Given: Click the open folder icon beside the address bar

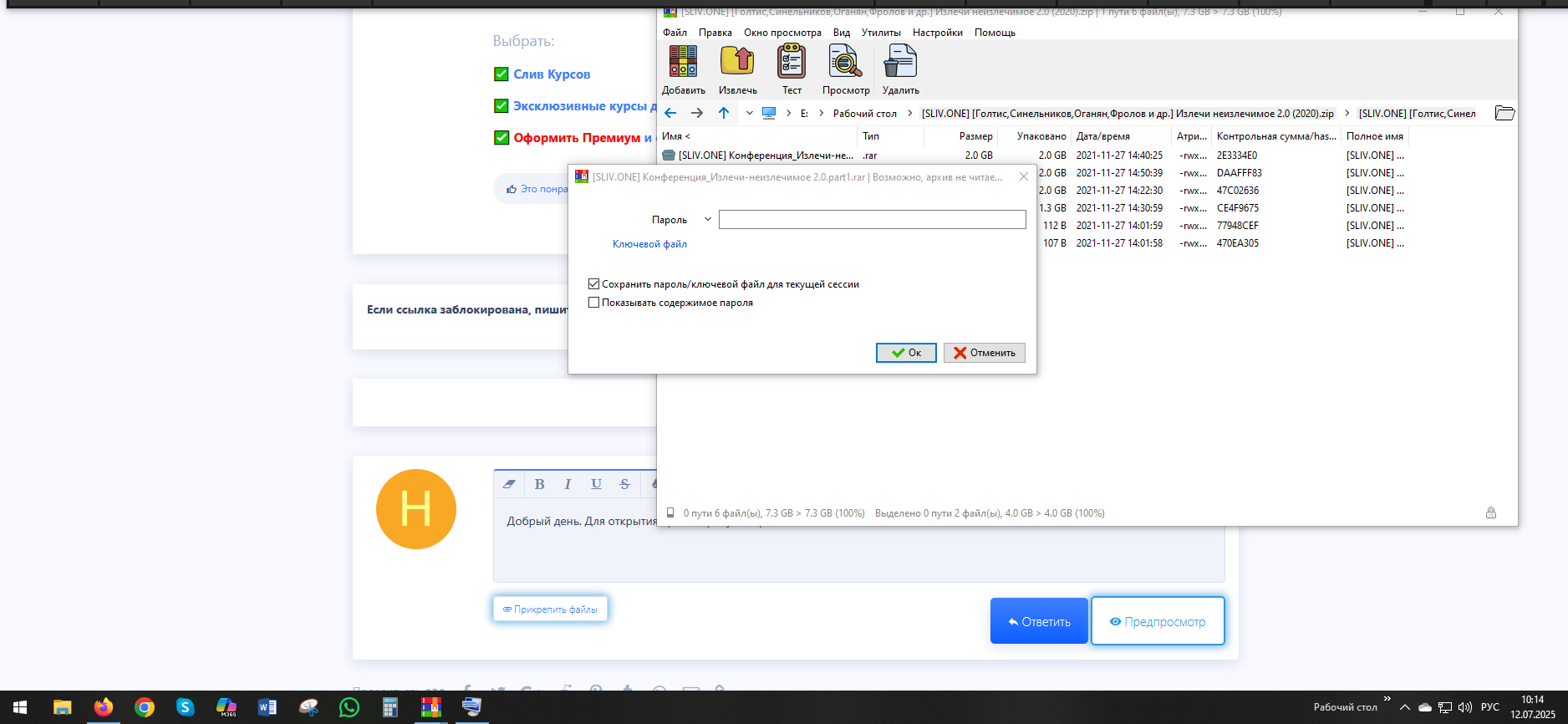Looking at the screenshot, I should [x=1504, y=113].
